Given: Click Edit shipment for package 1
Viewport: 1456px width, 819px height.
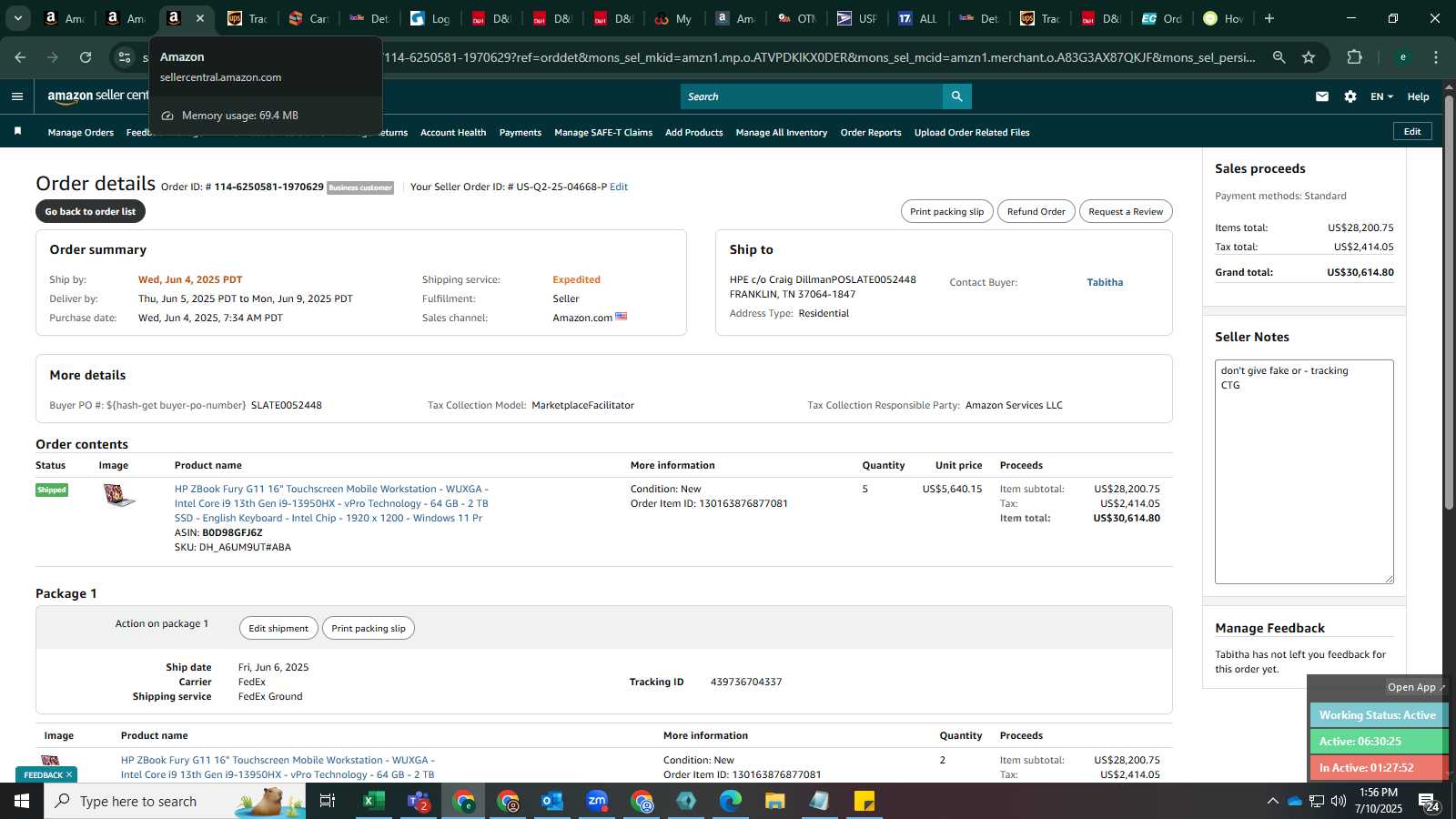Looking at the screenshot, I should (278, 628).
